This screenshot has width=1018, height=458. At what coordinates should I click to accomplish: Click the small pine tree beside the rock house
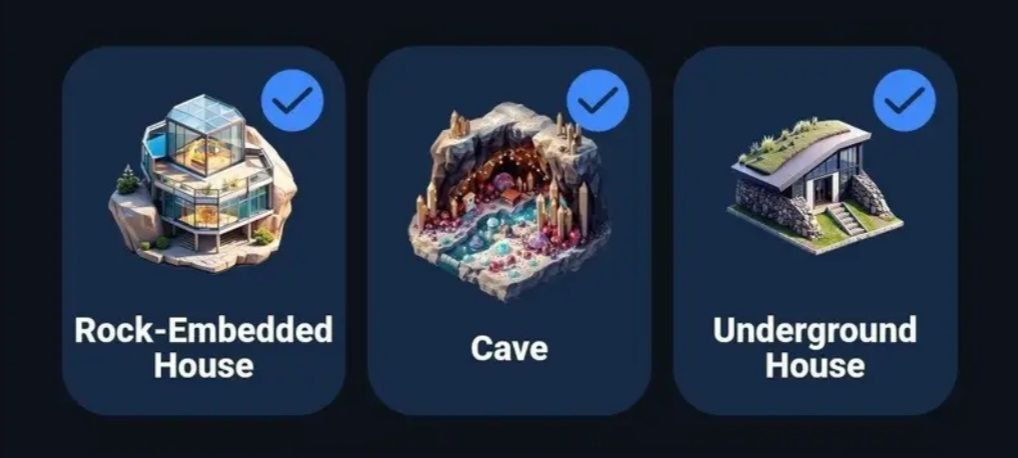coord(127,181)
